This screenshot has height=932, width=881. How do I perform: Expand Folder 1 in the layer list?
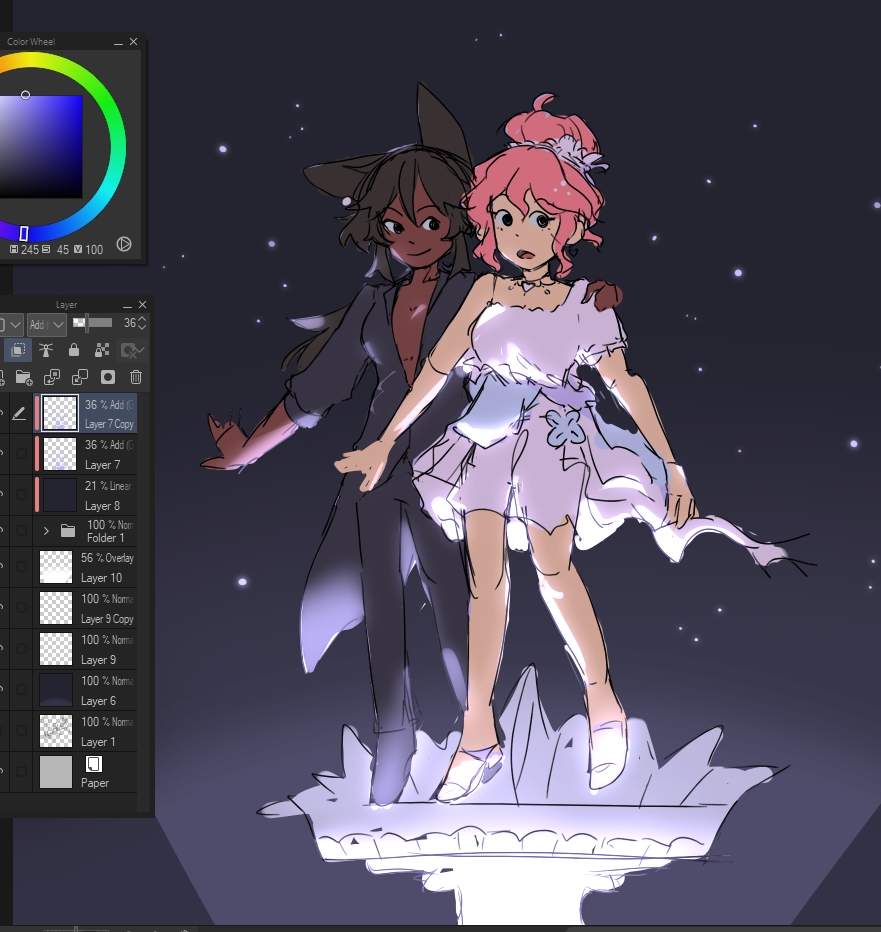pos(46,530)
